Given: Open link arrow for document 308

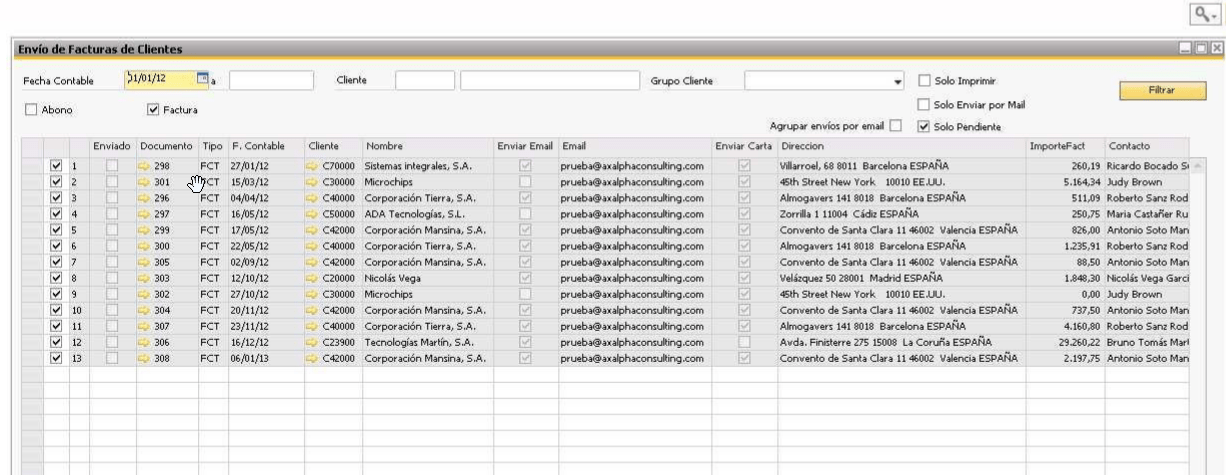Looking at the screenshot, I should (x=145, y=358).
